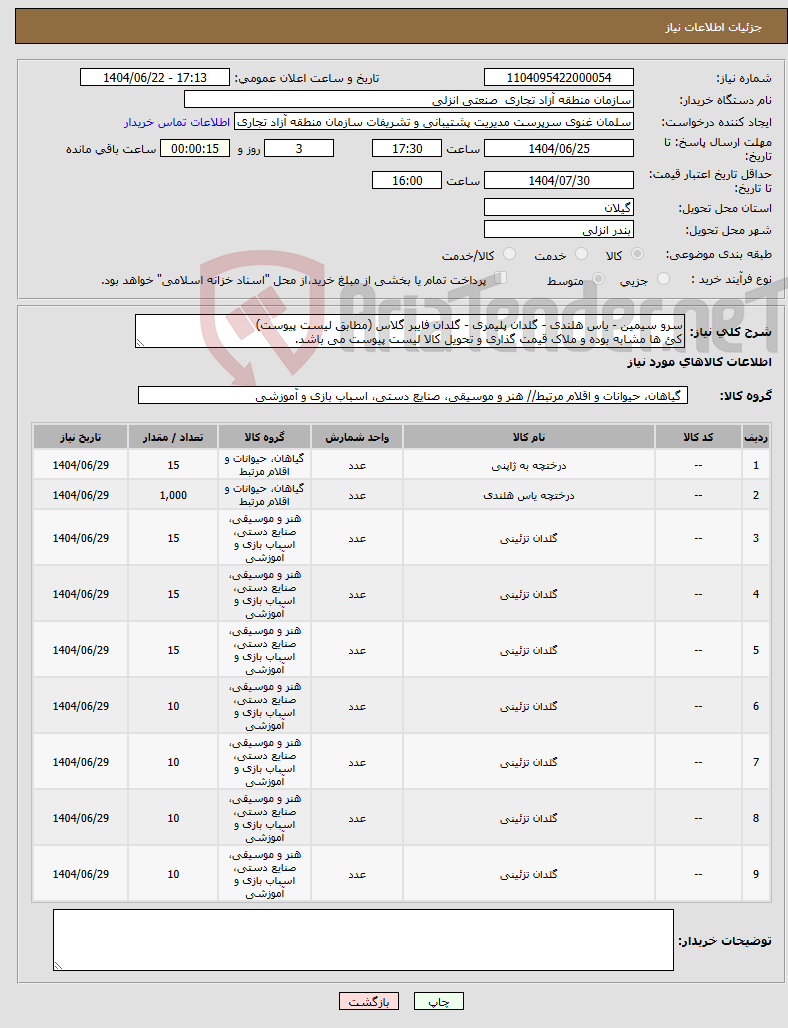Click the public announcement date field

[x=155, y=77]
